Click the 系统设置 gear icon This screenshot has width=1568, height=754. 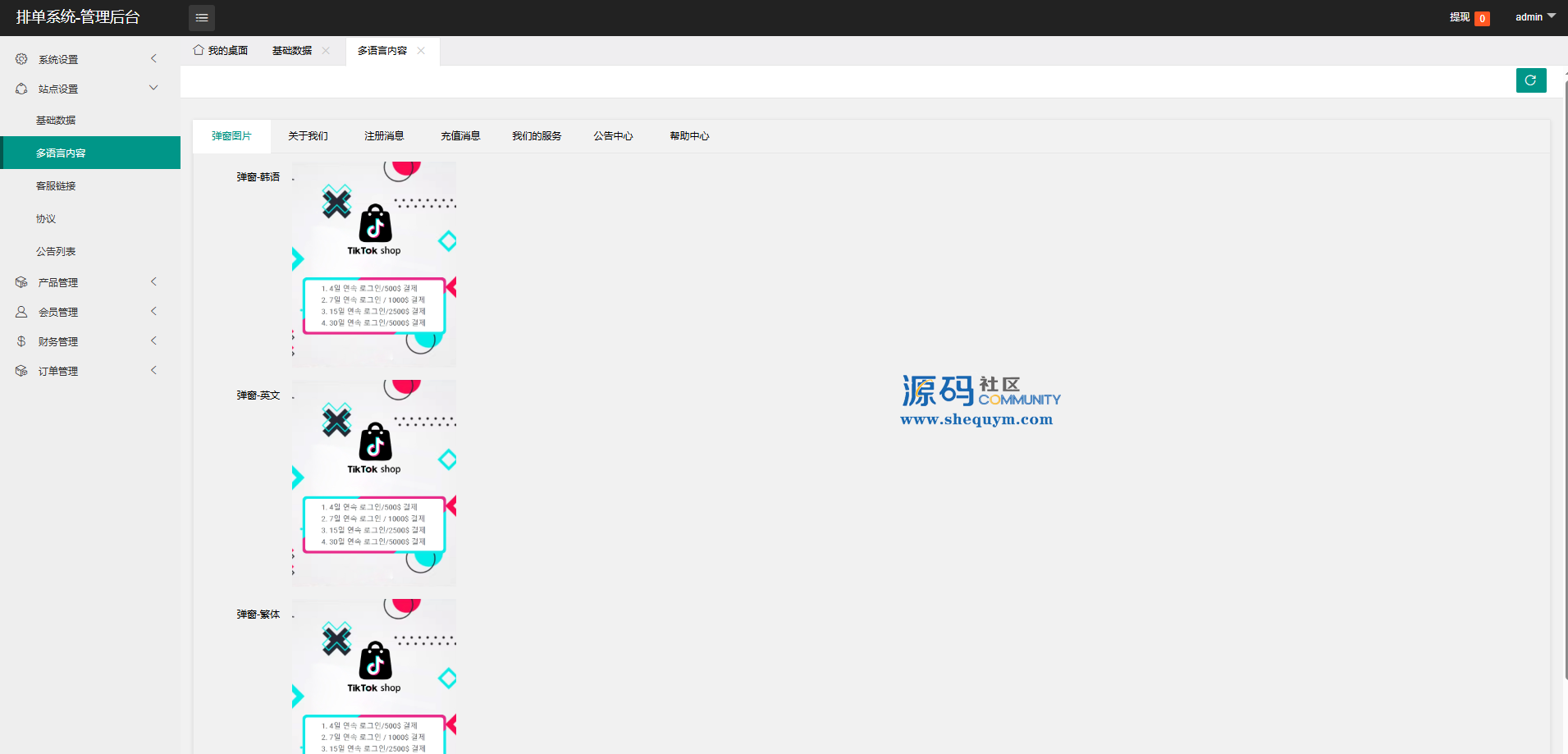pyautogui.click(x=21, y=59)
